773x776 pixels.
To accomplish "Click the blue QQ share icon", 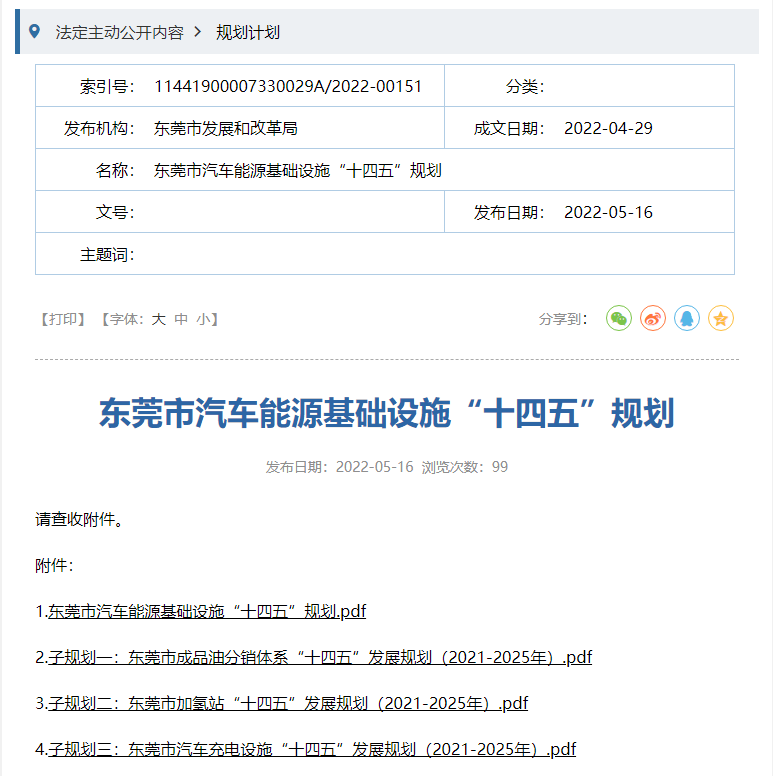I will (687, 319).
